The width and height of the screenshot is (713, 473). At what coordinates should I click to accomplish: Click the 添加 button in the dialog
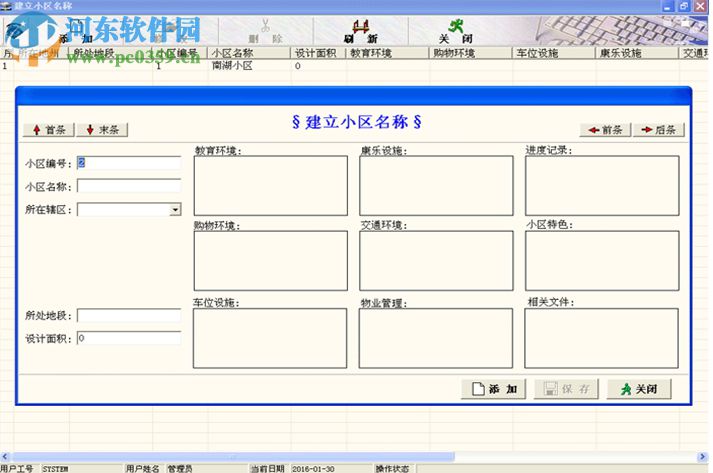point(493,389)
